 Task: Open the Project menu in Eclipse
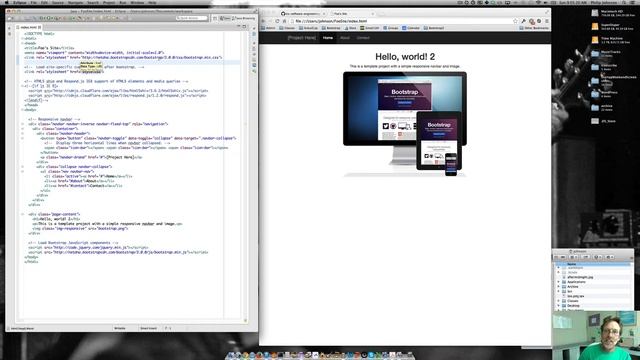point(109,2)
